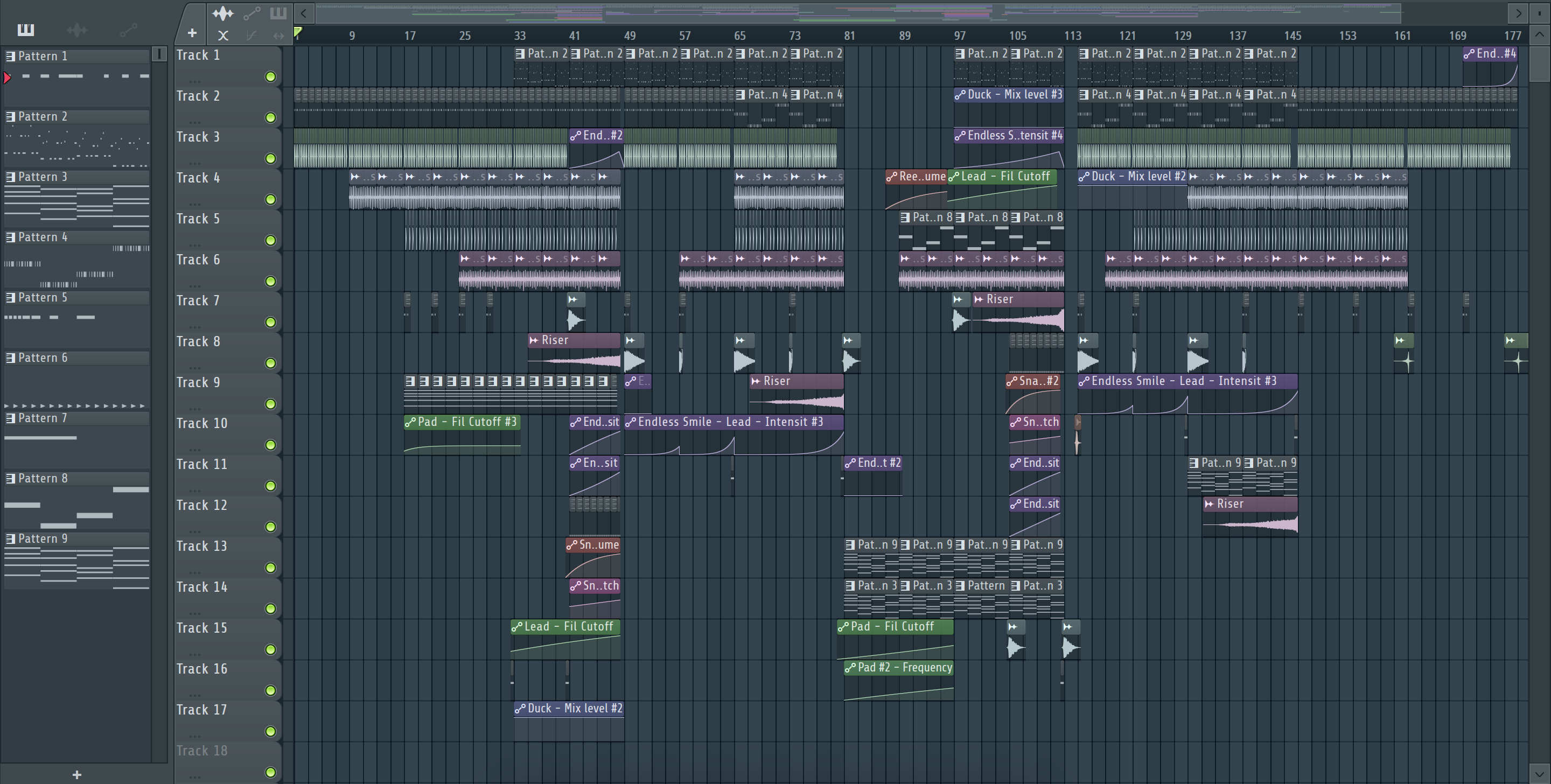This screenshot has height=784, width=1551.
Task: Open clip menu of Pad - Fil Cutoff on Track 15
Action: [x=843, y=626]
